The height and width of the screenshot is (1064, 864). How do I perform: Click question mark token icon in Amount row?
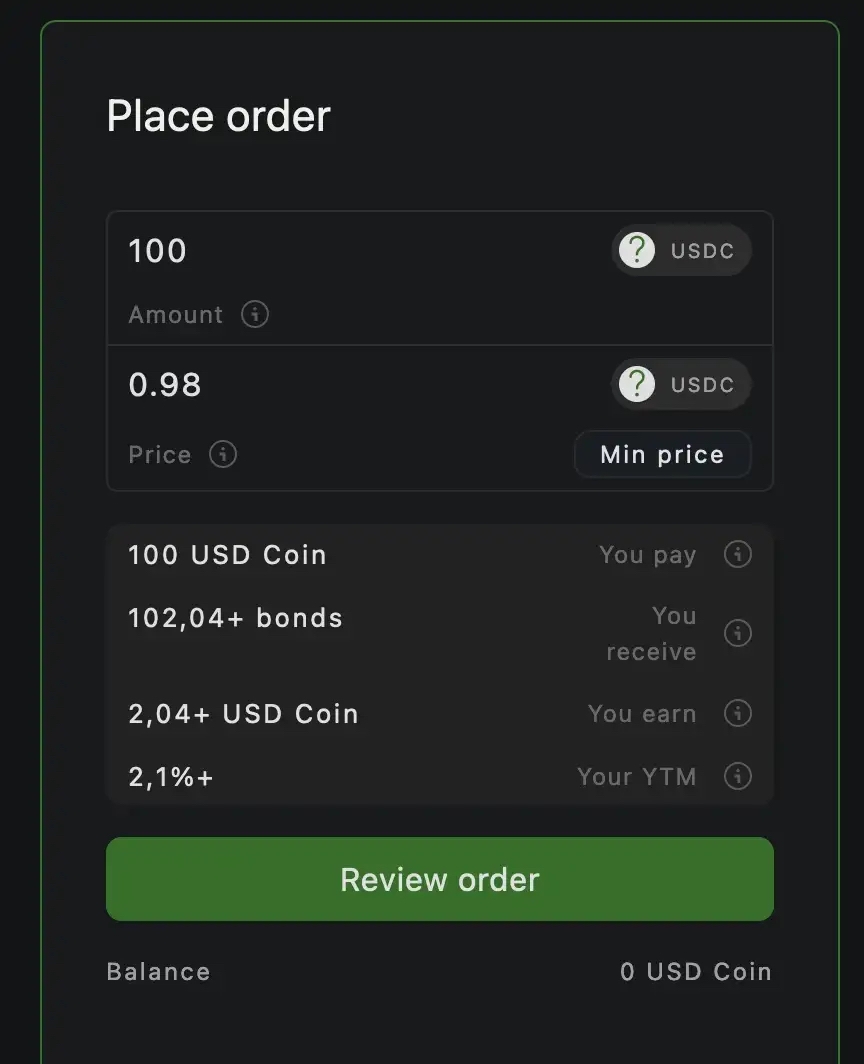click(x=637, y=250)
